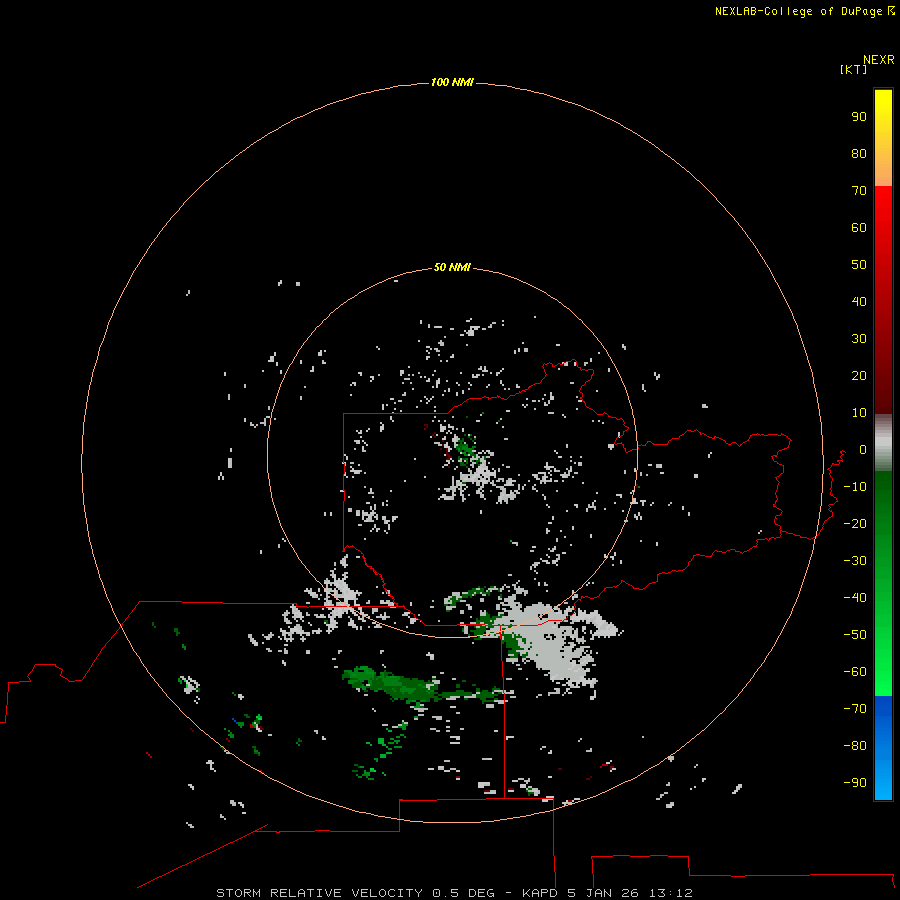Click the 50 value on the velocity scale

[x=859, y=265]
